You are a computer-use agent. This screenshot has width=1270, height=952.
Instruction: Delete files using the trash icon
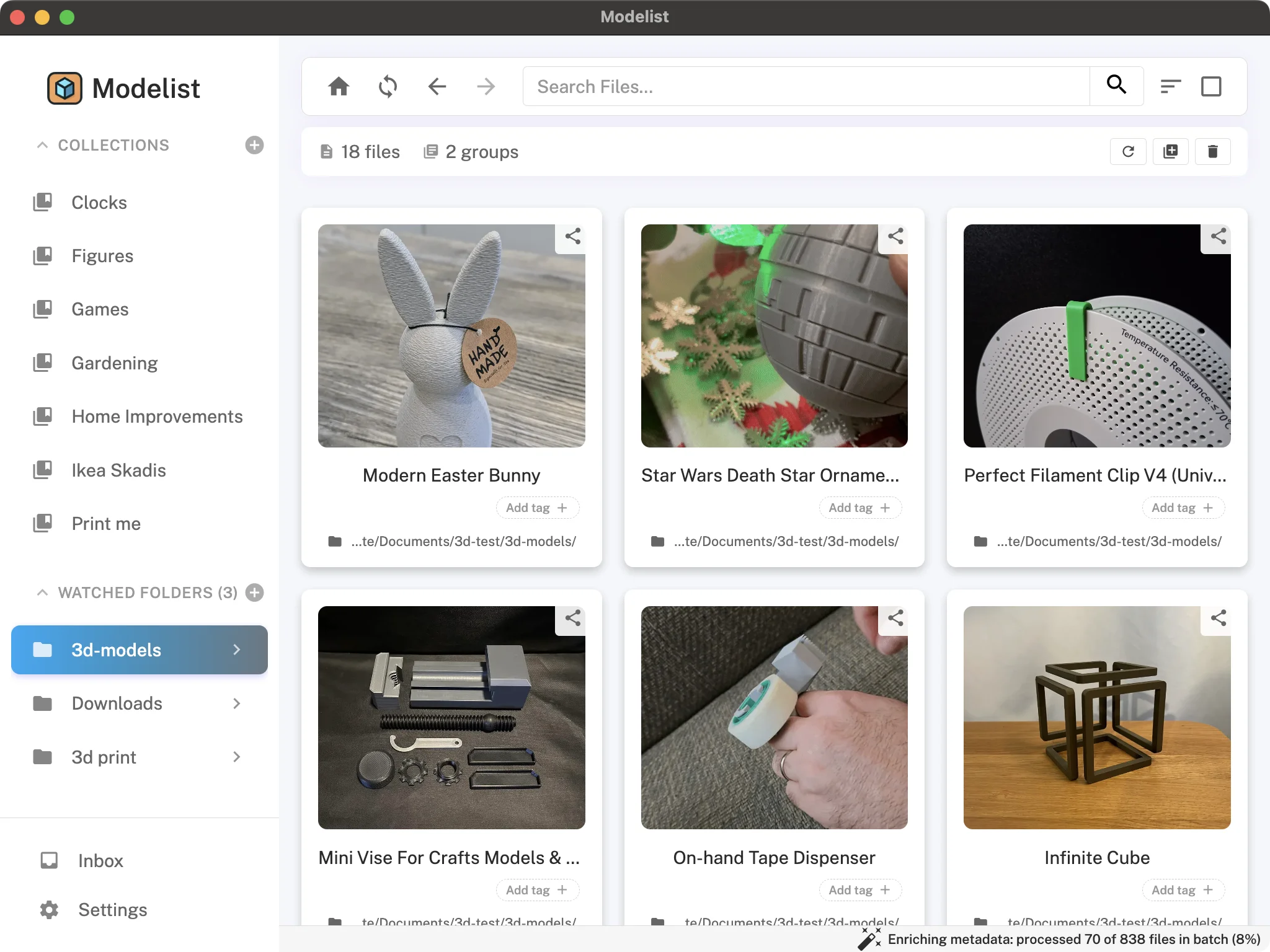1212,151
